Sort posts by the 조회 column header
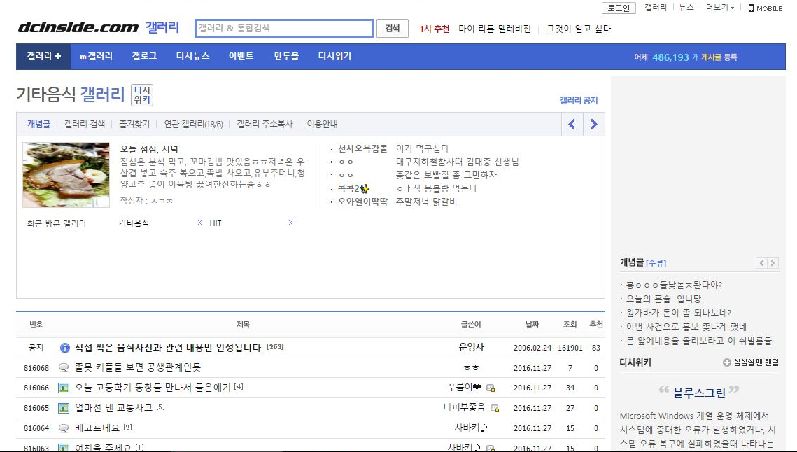This screenshot has height=452, width=797. tap(570, 324)
